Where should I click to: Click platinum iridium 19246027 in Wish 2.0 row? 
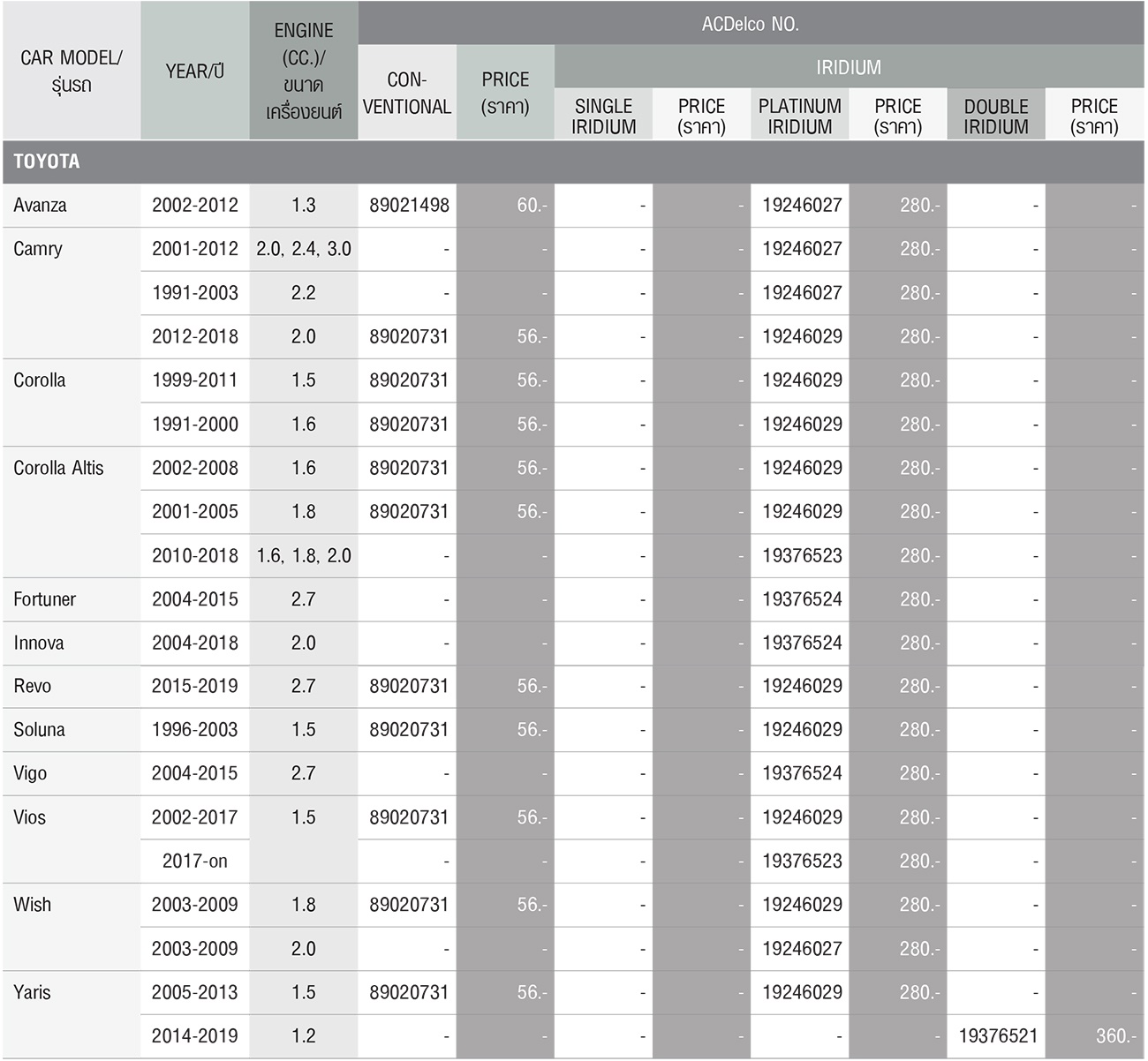click(x=802, y=950)
